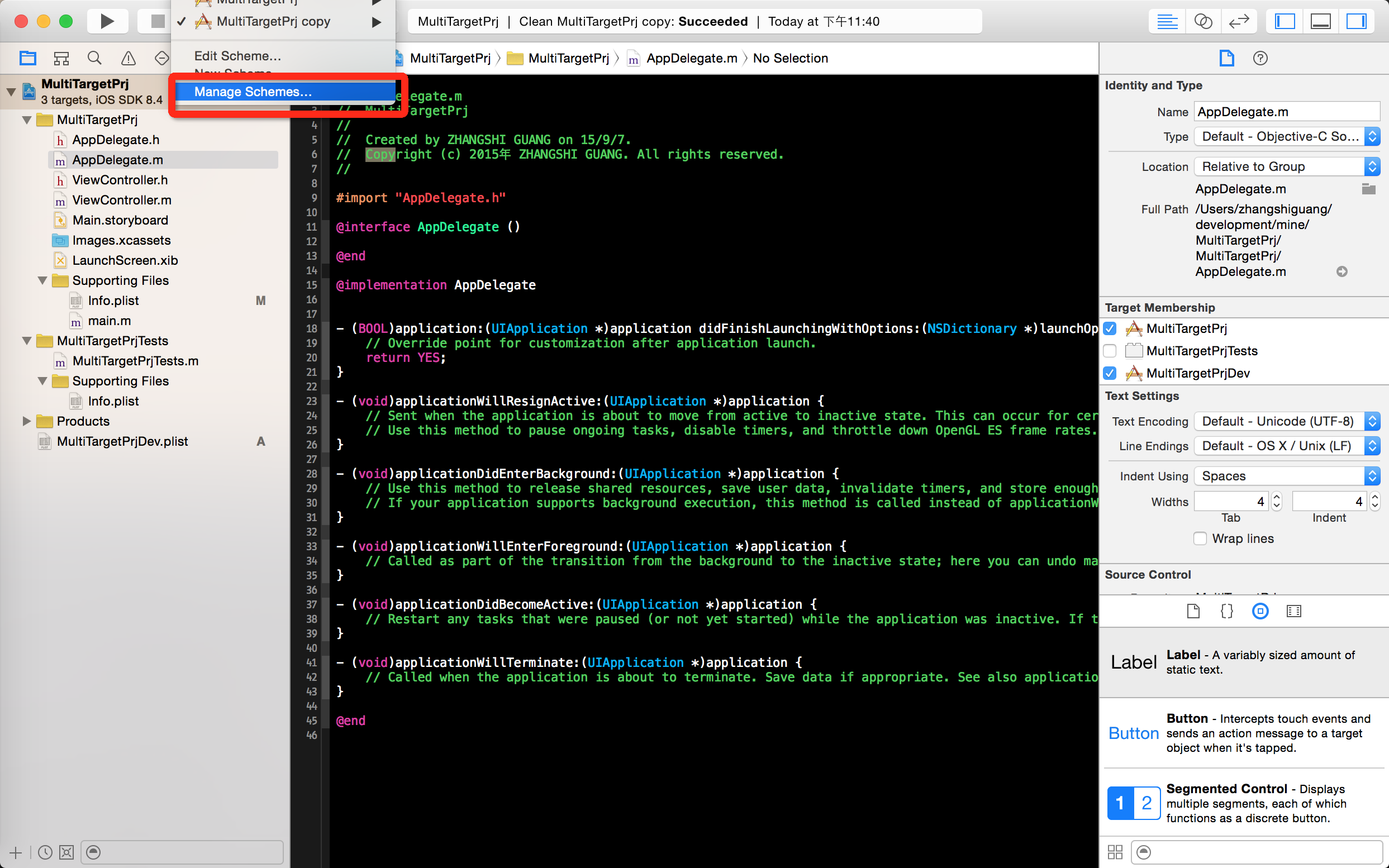Screen dimensions: 1389x868
Task: Select Label in the object library
Action: tap(1244, 662)
